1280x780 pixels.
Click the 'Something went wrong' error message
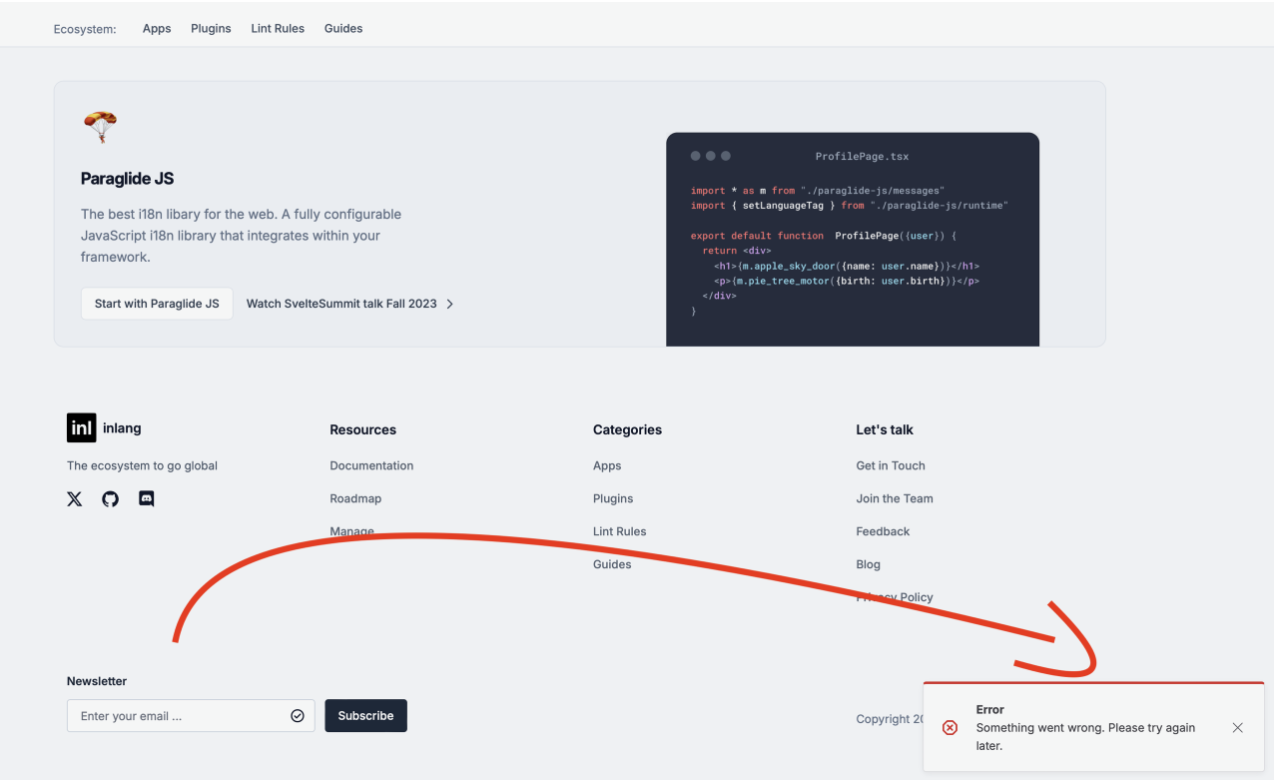click(x=1086, y=737)
